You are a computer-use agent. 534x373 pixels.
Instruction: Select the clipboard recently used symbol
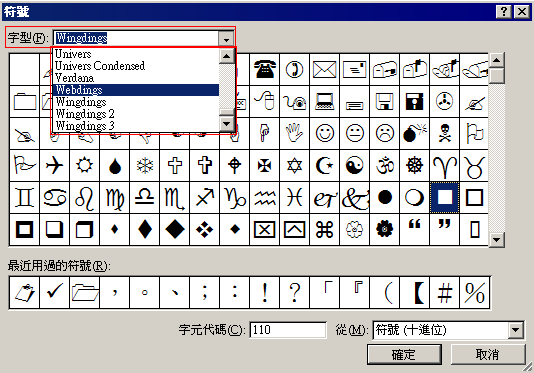click(25, 292)
